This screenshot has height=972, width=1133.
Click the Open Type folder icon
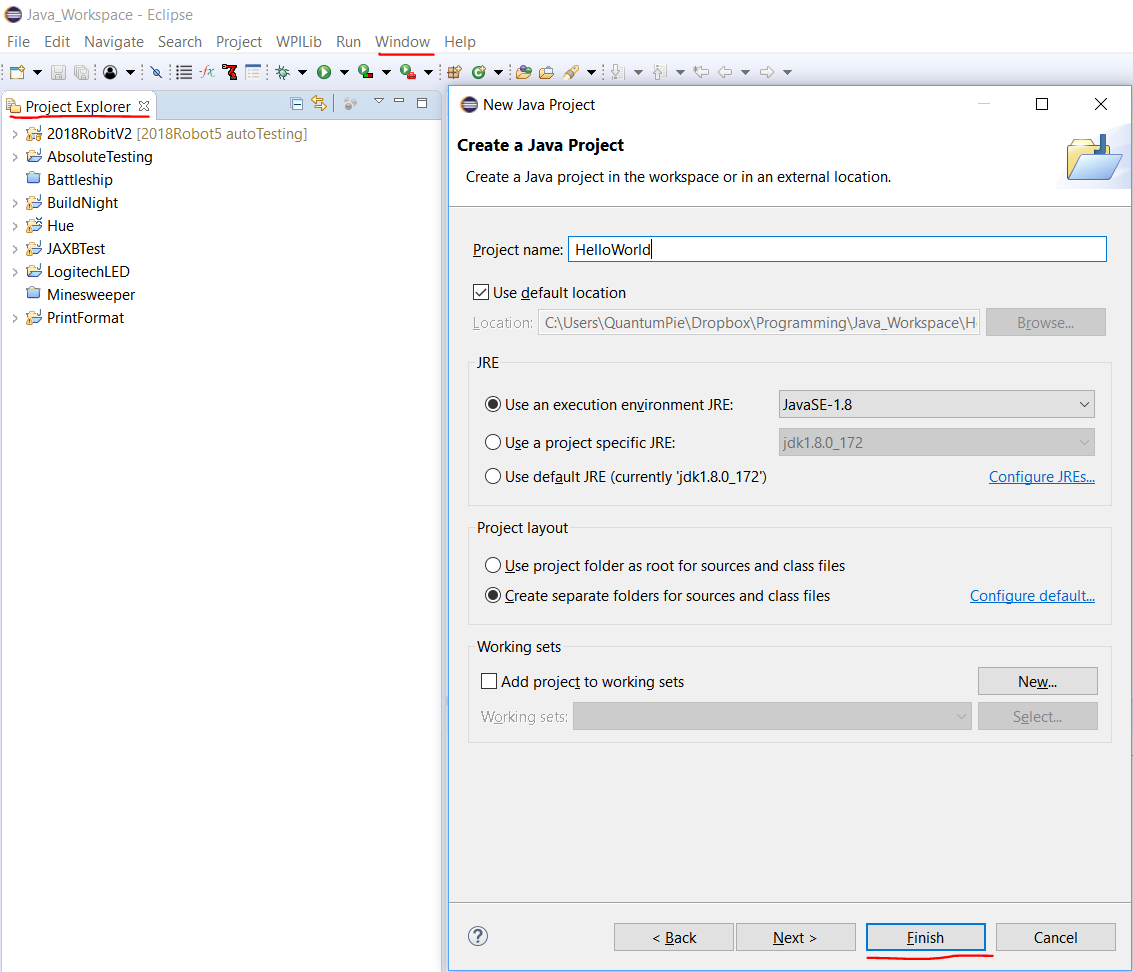tap(524, 72)
